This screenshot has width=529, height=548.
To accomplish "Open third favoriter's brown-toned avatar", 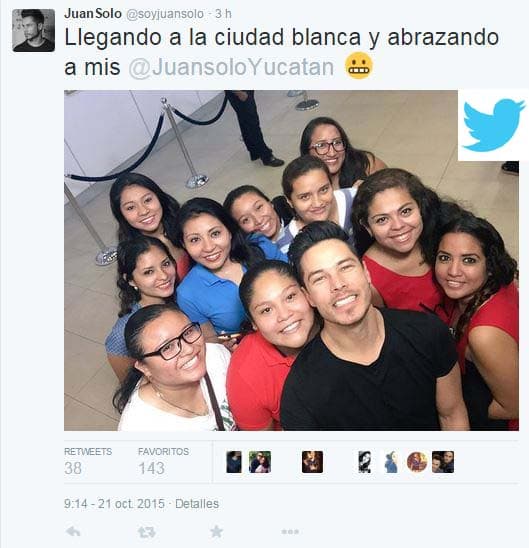I will pyautogui.click(x=312, y=462).
